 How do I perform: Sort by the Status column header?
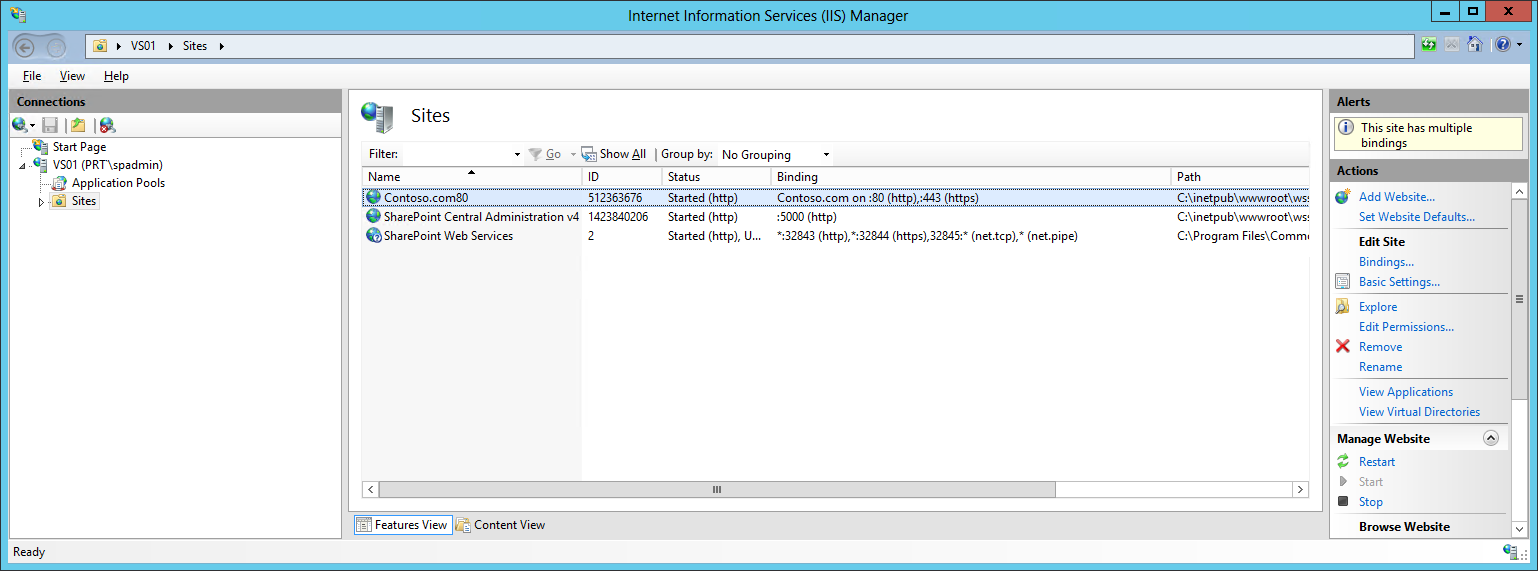717,177
